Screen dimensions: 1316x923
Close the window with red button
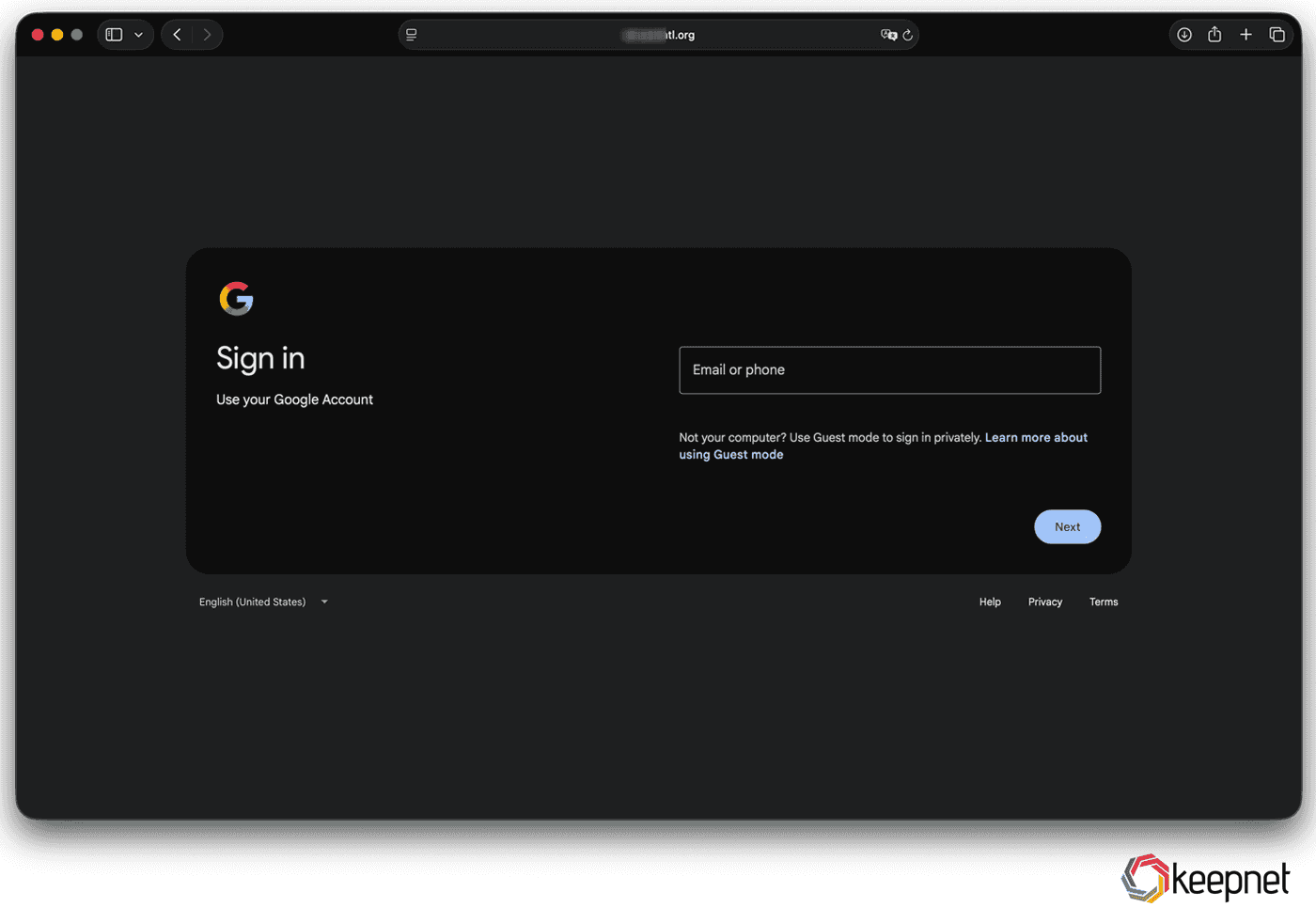pos(38,35)
